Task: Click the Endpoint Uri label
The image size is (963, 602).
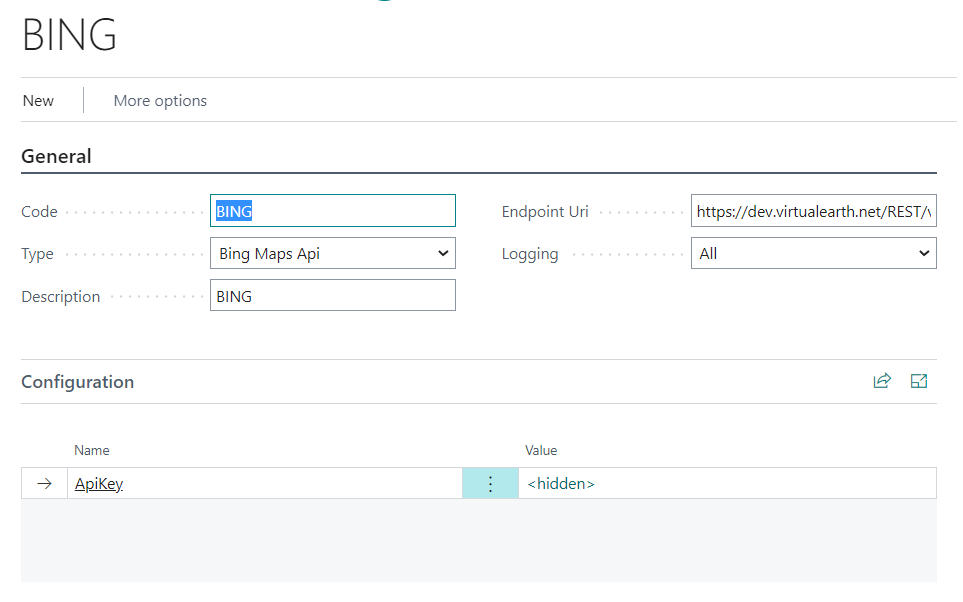Action: pyautogui.click(x=545, y=212)
